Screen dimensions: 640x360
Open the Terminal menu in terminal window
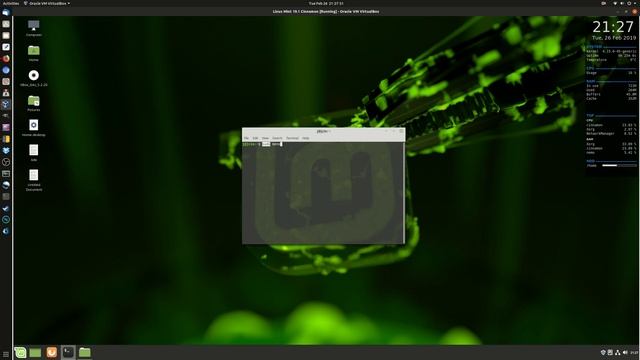click(292, 138)
